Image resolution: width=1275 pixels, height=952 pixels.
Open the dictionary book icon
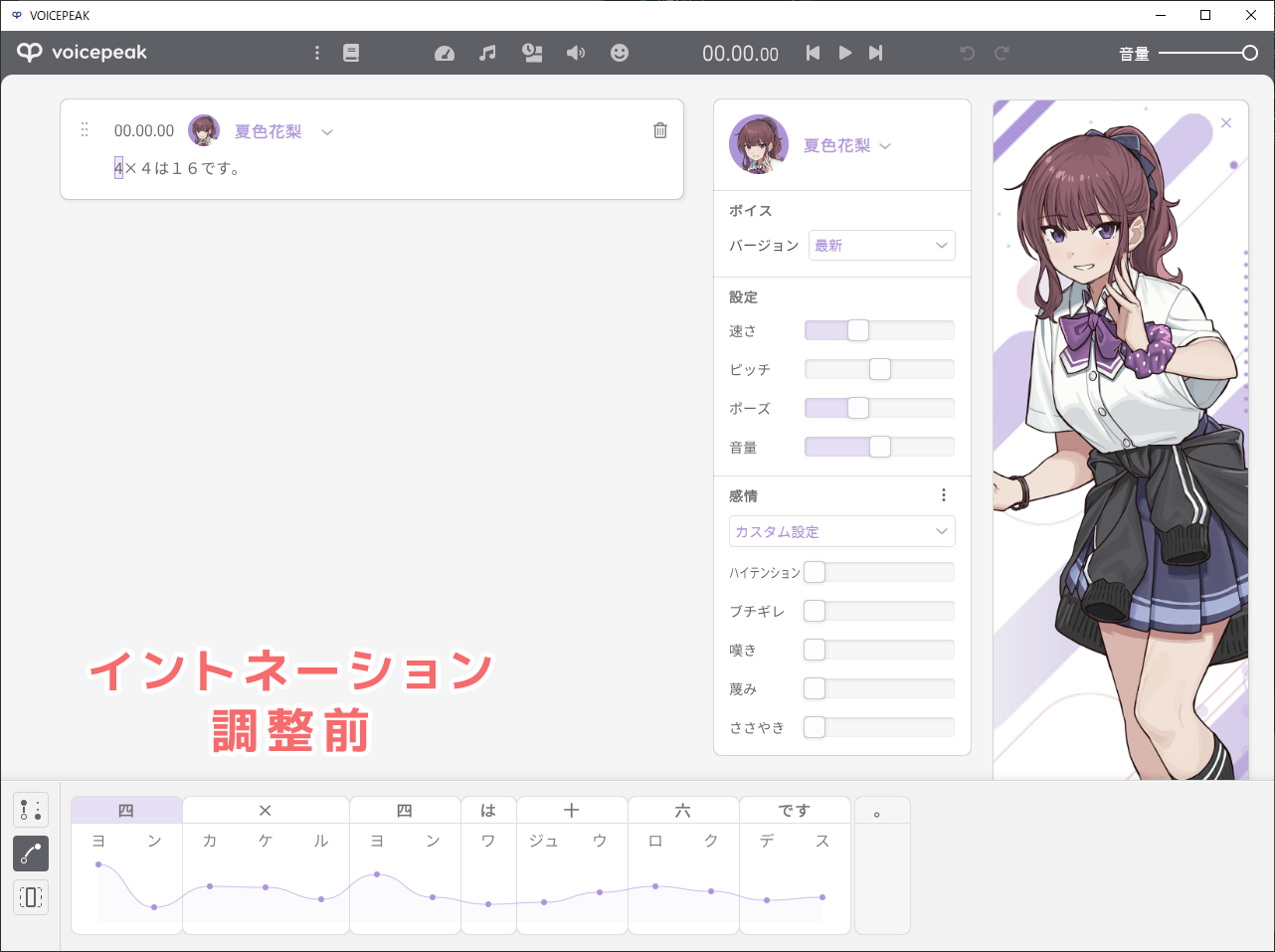click(x=351, y=53)
